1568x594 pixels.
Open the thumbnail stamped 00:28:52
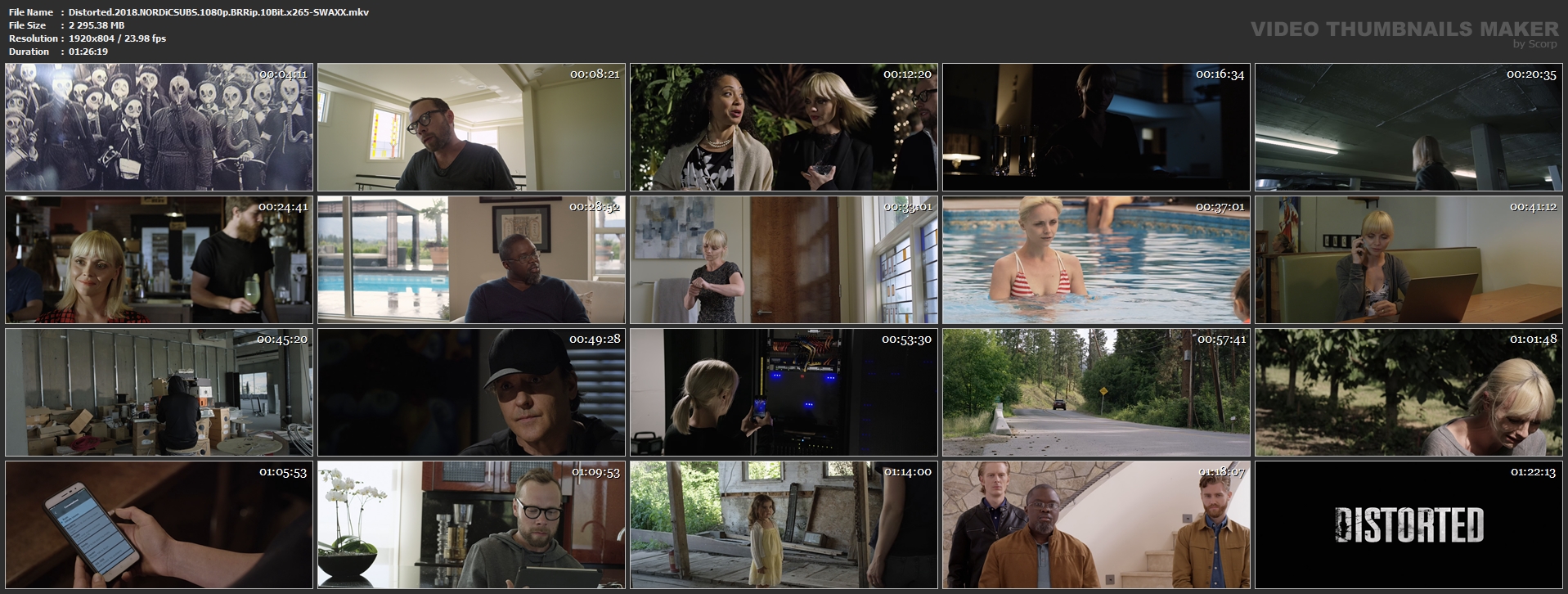[471, 259]
